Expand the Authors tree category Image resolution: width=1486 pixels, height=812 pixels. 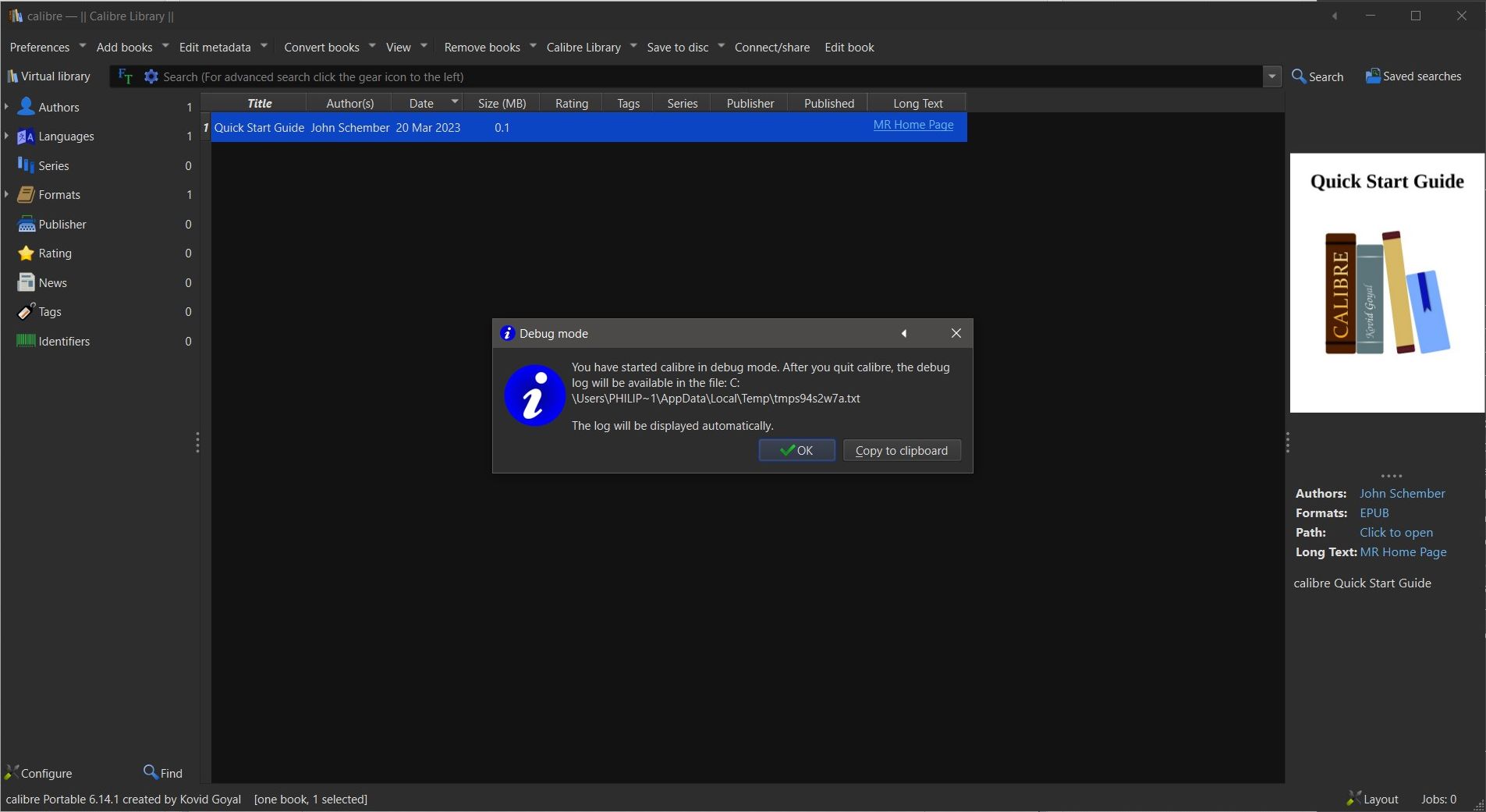6,107
